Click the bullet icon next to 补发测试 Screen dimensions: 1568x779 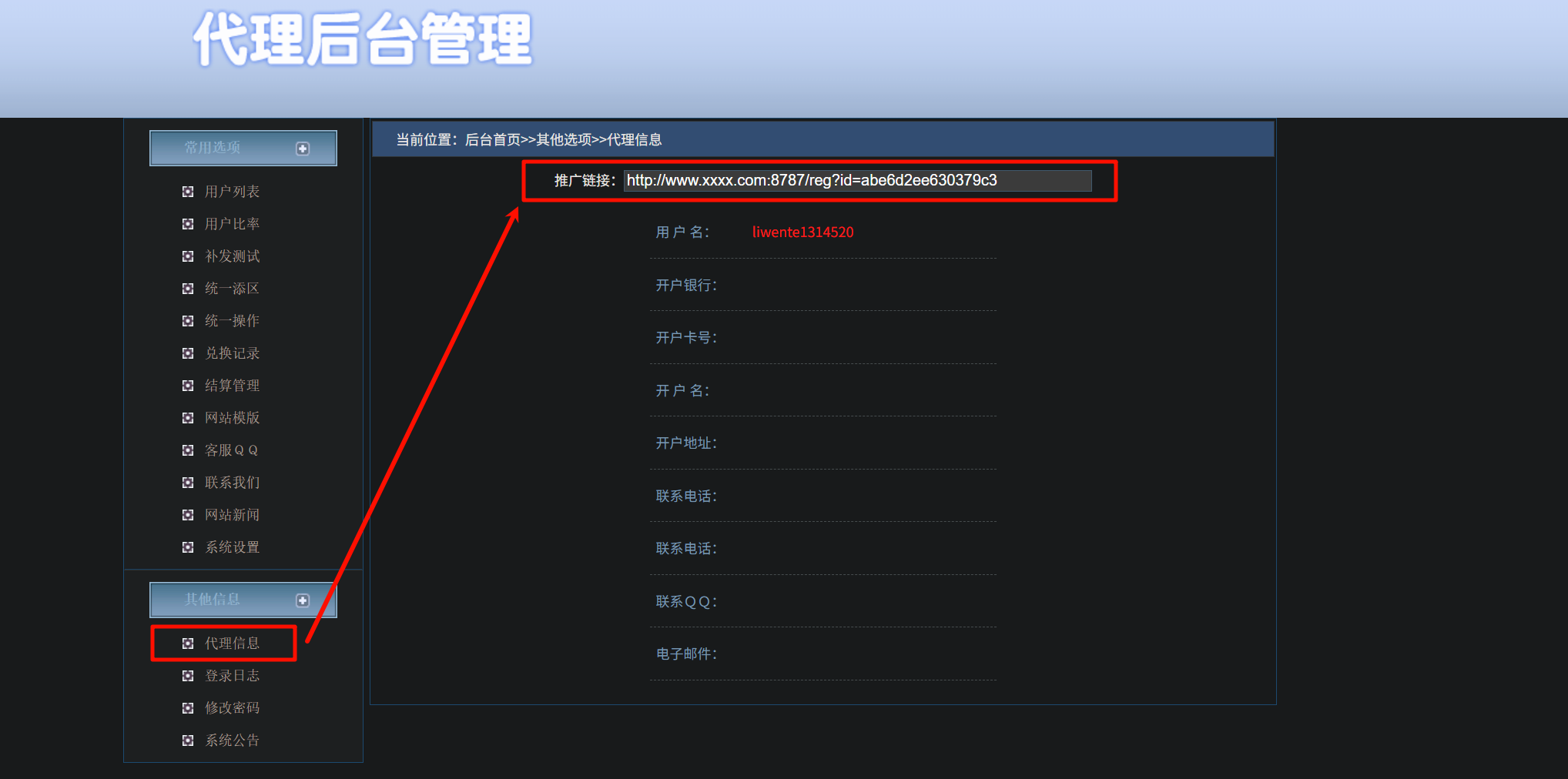point(188,256)
